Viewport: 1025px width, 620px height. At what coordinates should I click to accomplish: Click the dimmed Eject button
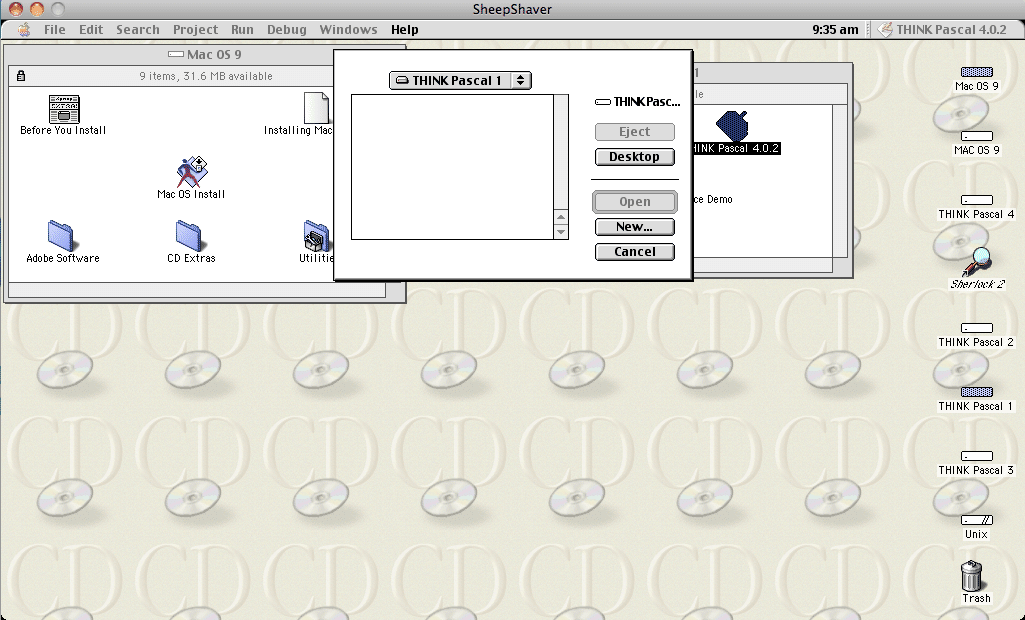[x=634, y=131]
